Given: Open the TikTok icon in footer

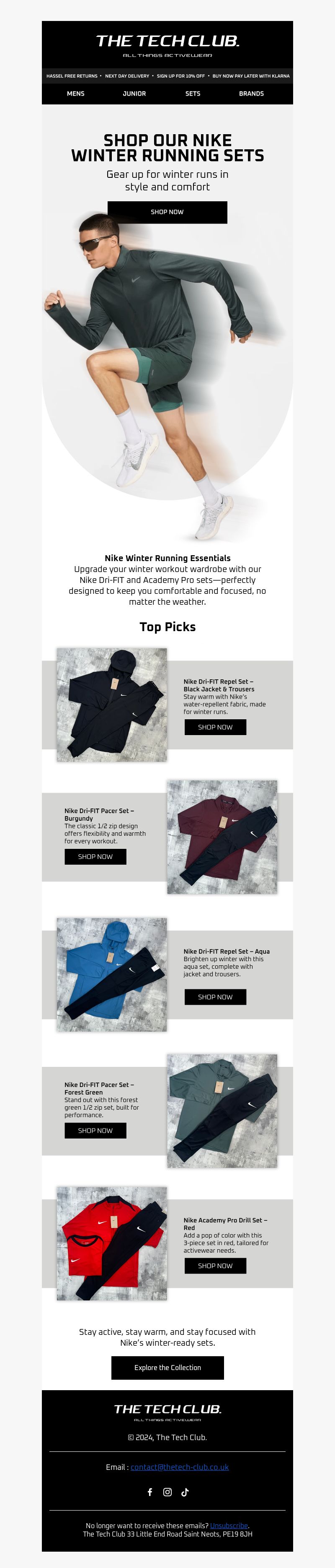Looking at the screenshot, I should pyautogui.click(x=185, y=1491).
